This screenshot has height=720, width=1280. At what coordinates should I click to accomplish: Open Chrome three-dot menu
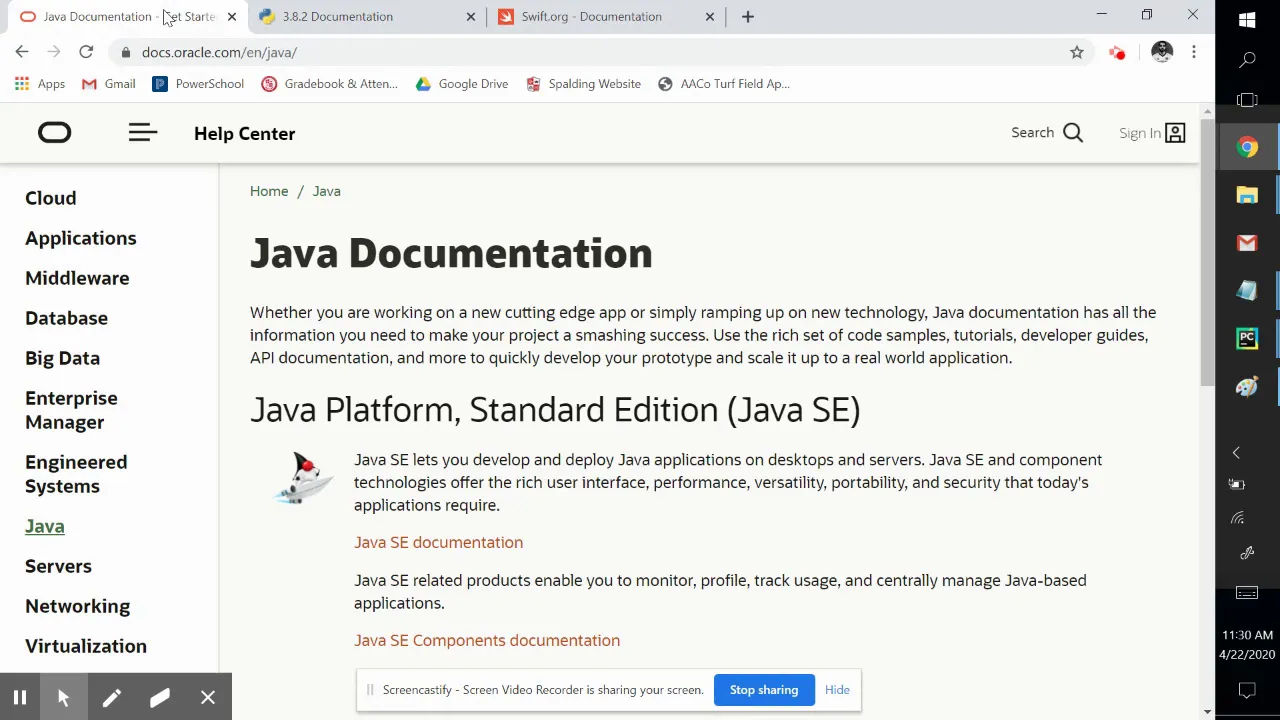pyautogui.click(x=1194, y=52)
